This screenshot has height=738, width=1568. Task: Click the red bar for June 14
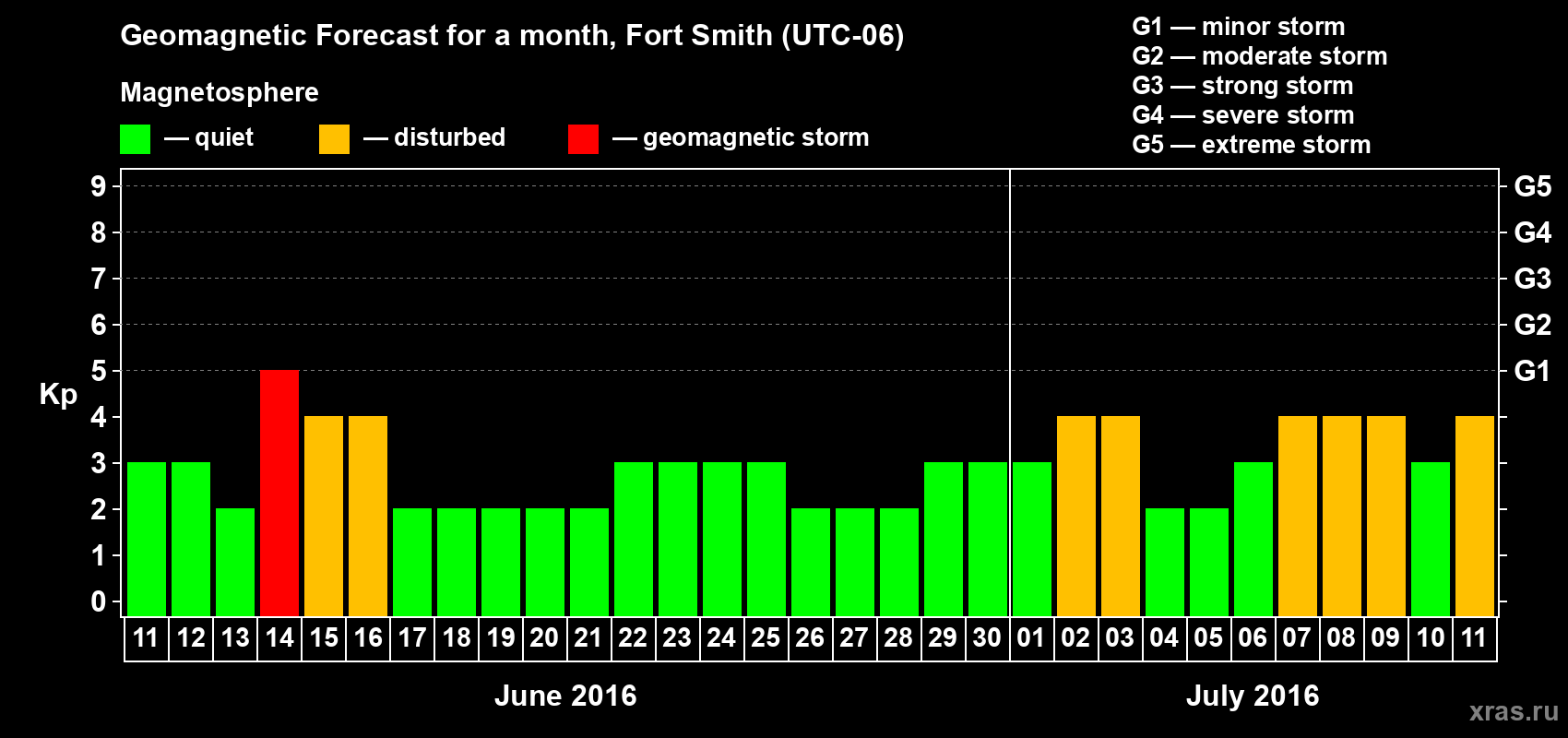coord(279,493)
